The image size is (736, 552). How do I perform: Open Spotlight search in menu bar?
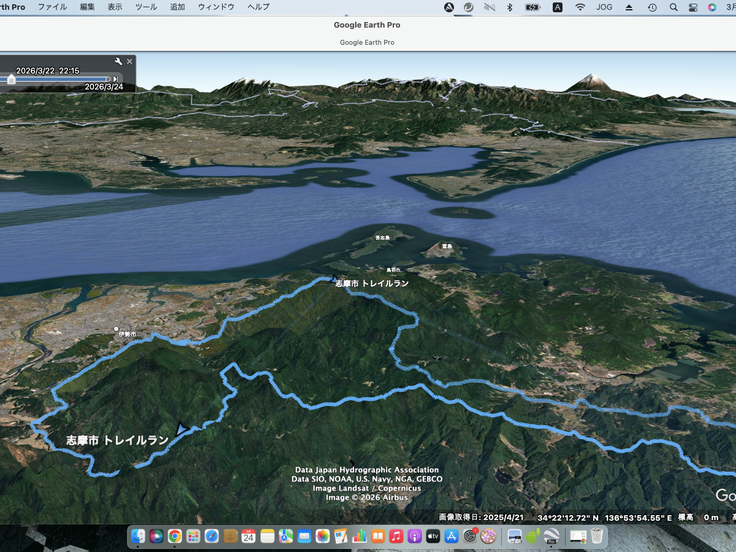tap(673, 7)
